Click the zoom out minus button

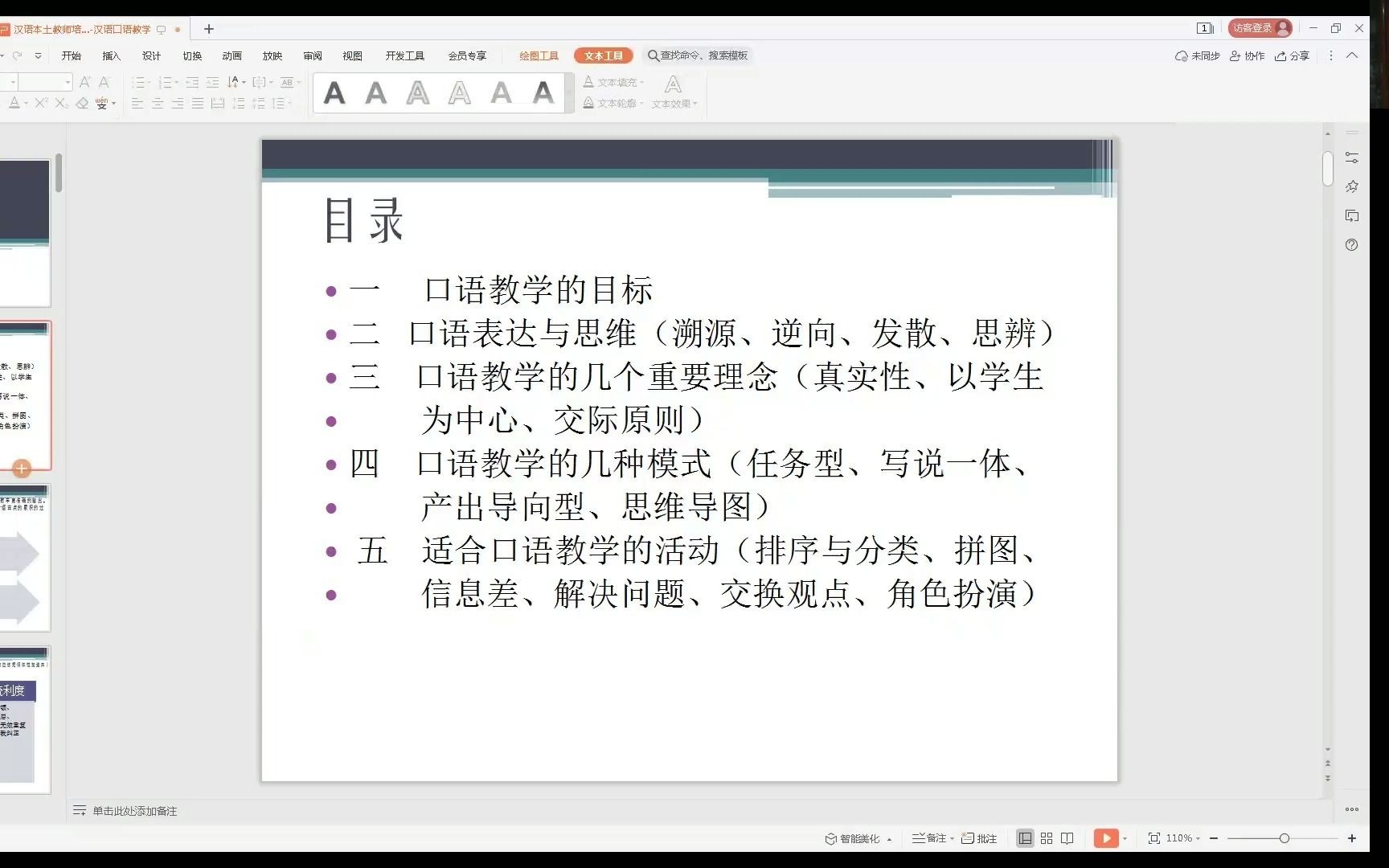[1214, 838]
